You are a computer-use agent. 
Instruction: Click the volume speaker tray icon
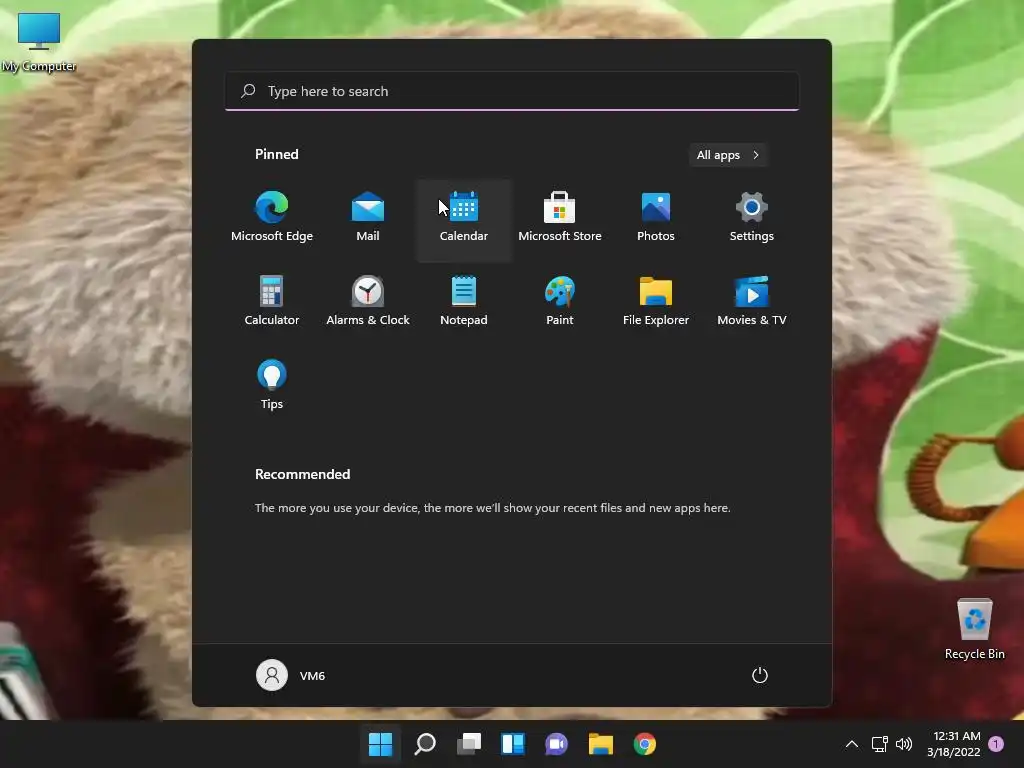tap(904, 744)
